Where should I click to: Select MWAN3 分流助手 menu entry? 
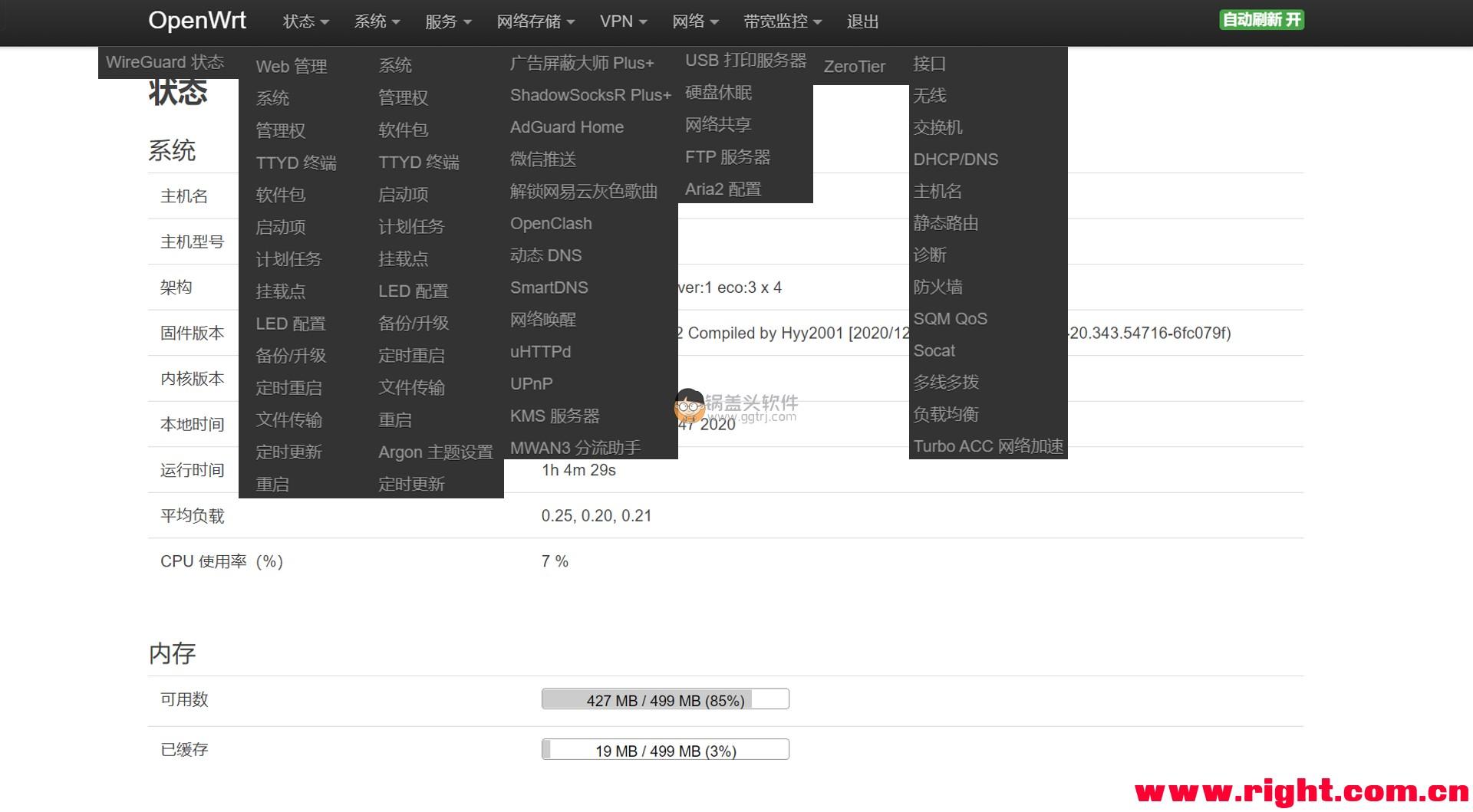click(575, 447)
